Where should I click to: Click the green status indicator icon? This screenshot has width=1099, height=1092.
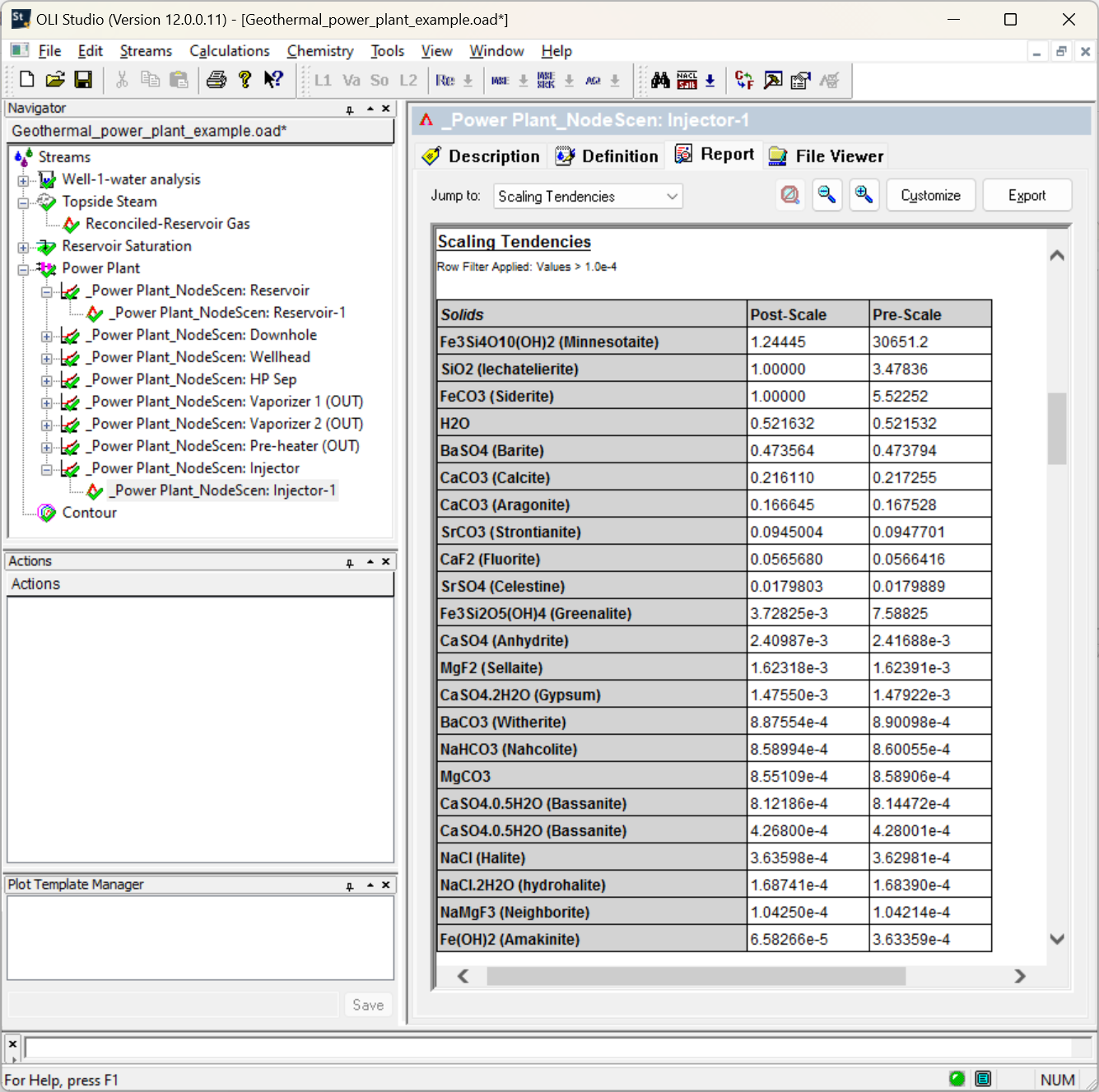(x=957, y=1079)
